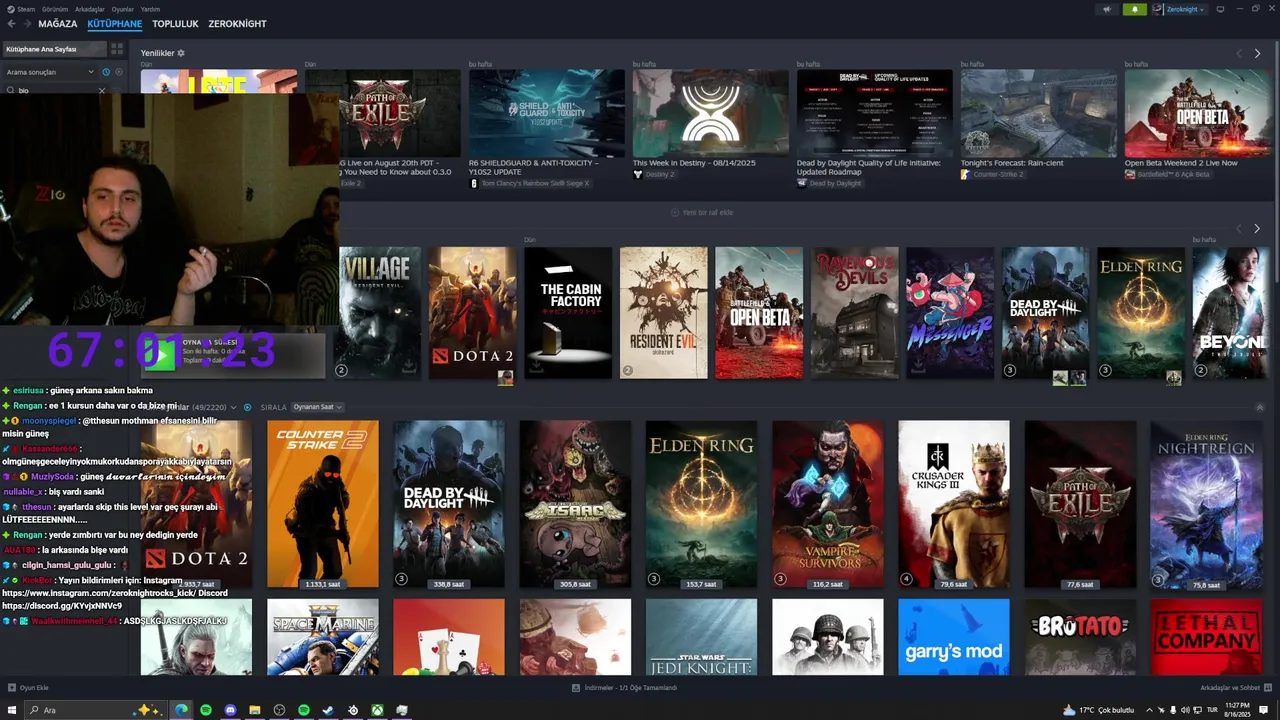This screenshot has width=1280, height=720.
Task: Go back with the navigation back arrow
Action: coord(11,23)
